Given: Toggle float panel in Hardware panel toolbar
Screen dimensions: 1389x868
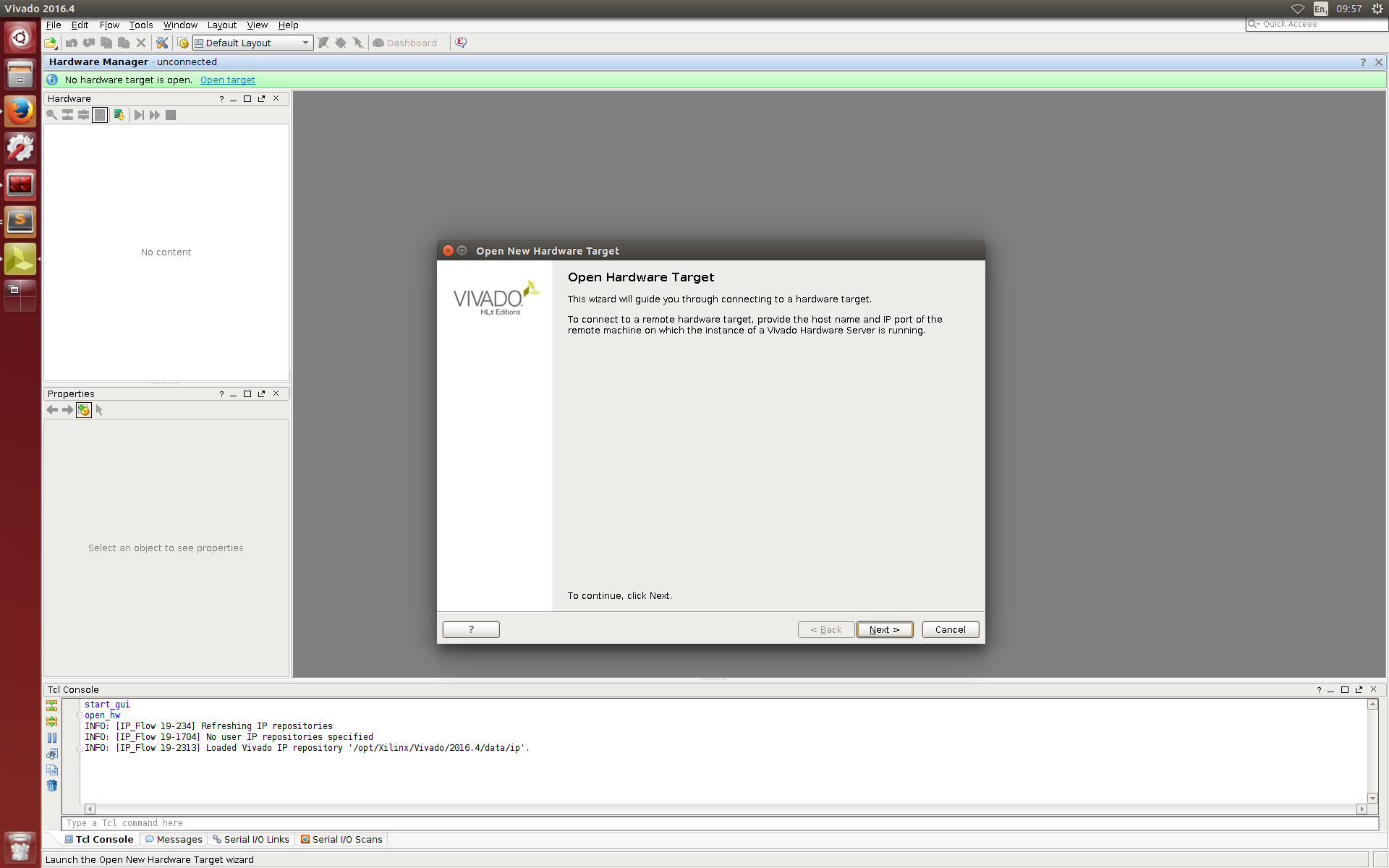Looking at the screenshot, I should (261, 98).
